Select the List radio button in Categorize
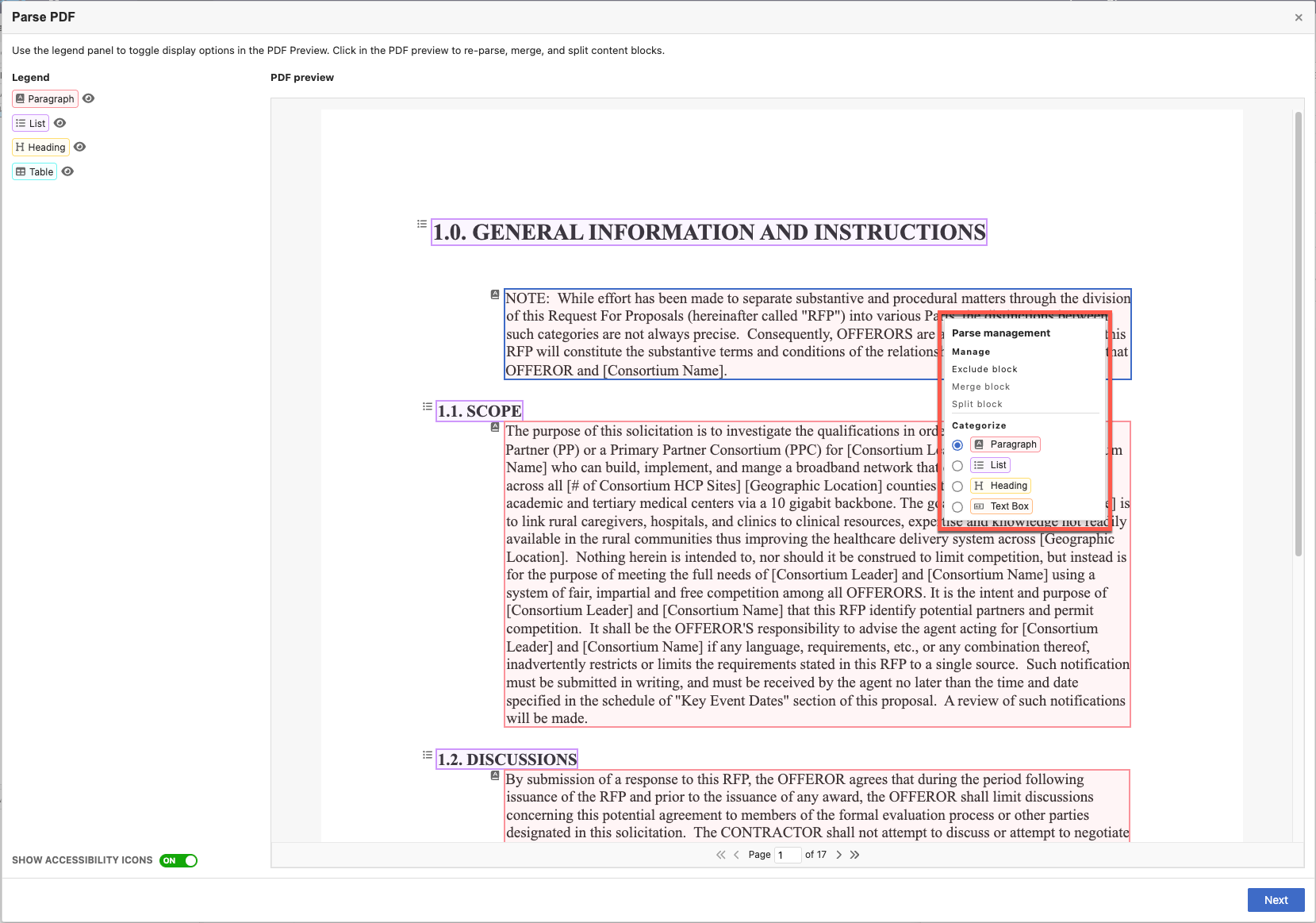This screenshot has height=923, width=1316. (957, 466)
